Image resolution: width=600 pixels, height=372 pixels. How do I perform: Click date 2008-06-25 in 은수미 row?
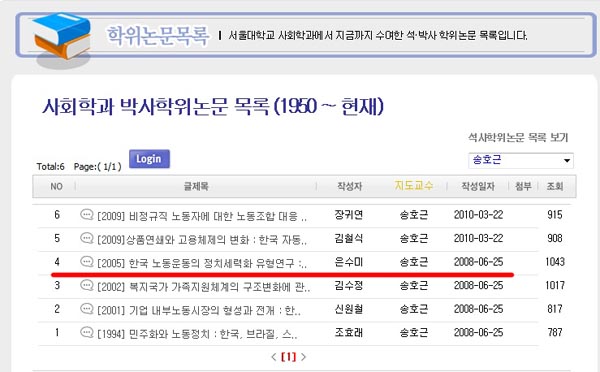tap(478, 262)
